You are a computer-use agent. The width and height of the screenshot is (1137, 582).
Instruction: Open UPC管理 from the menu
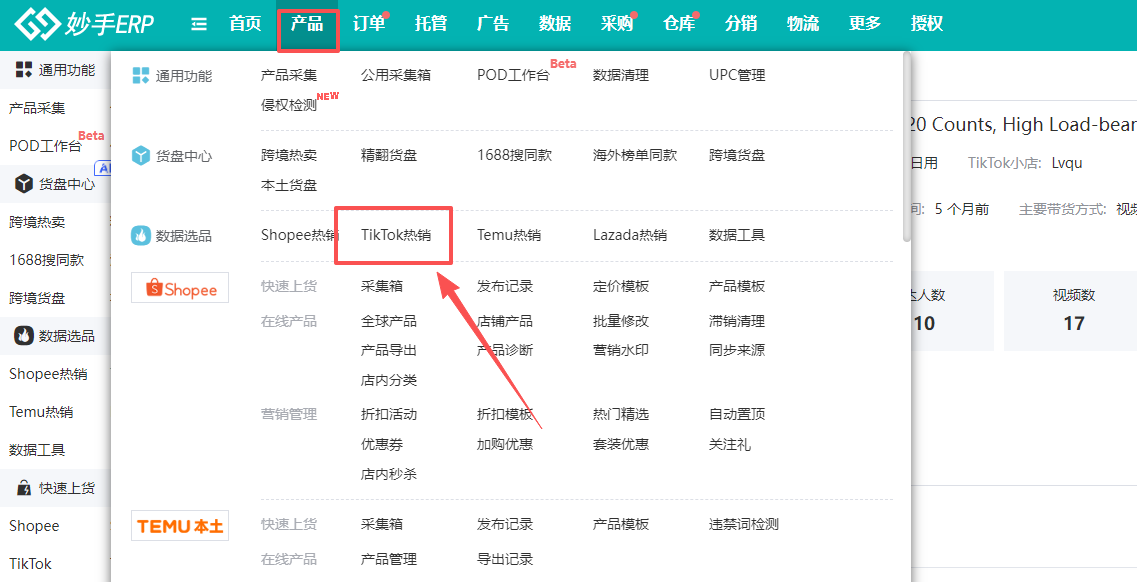pyautogui.click(x=737, y=75)
